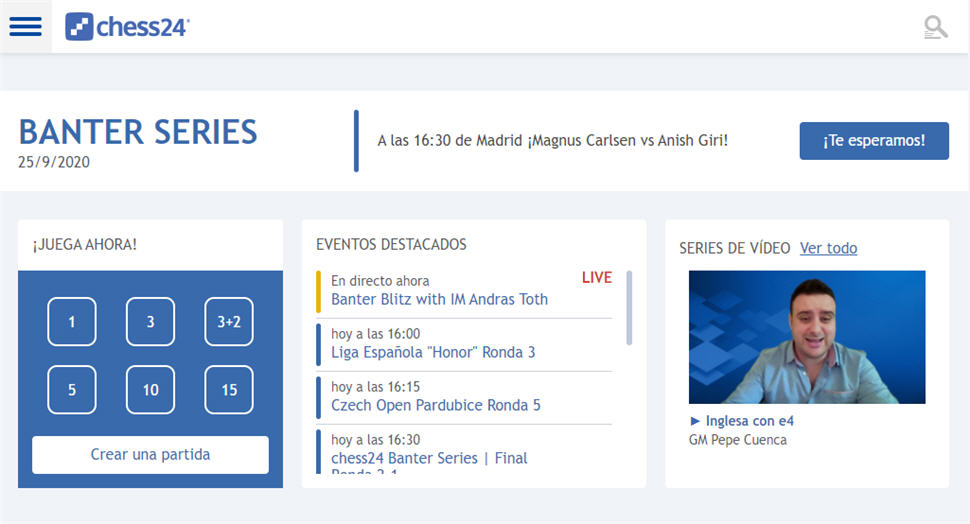Choose the 3+2 time control
This screenshot has height=524, width=970.
[229, 322]
